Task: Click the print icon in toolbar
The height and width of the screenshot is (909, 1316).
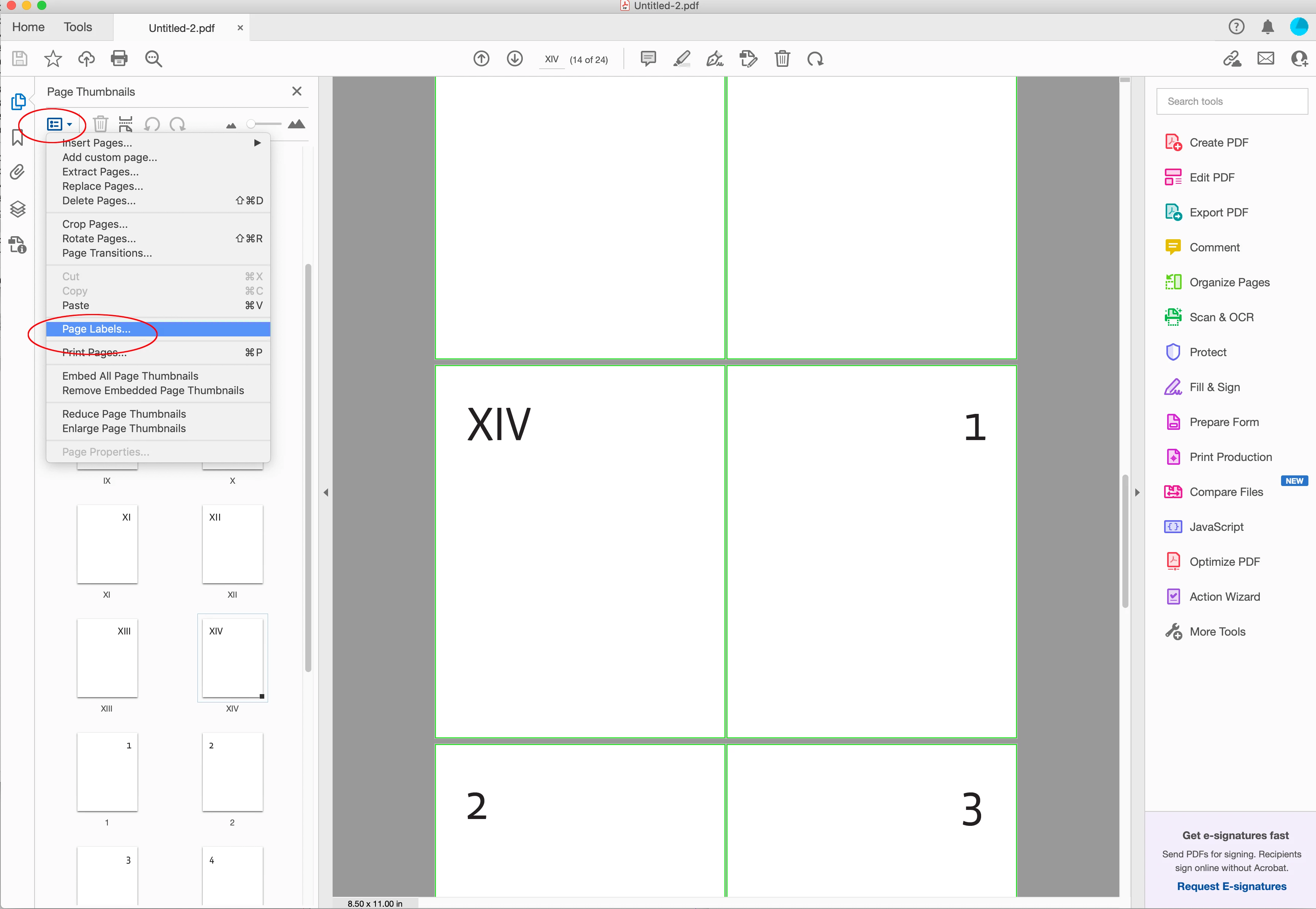Action: 119,58
